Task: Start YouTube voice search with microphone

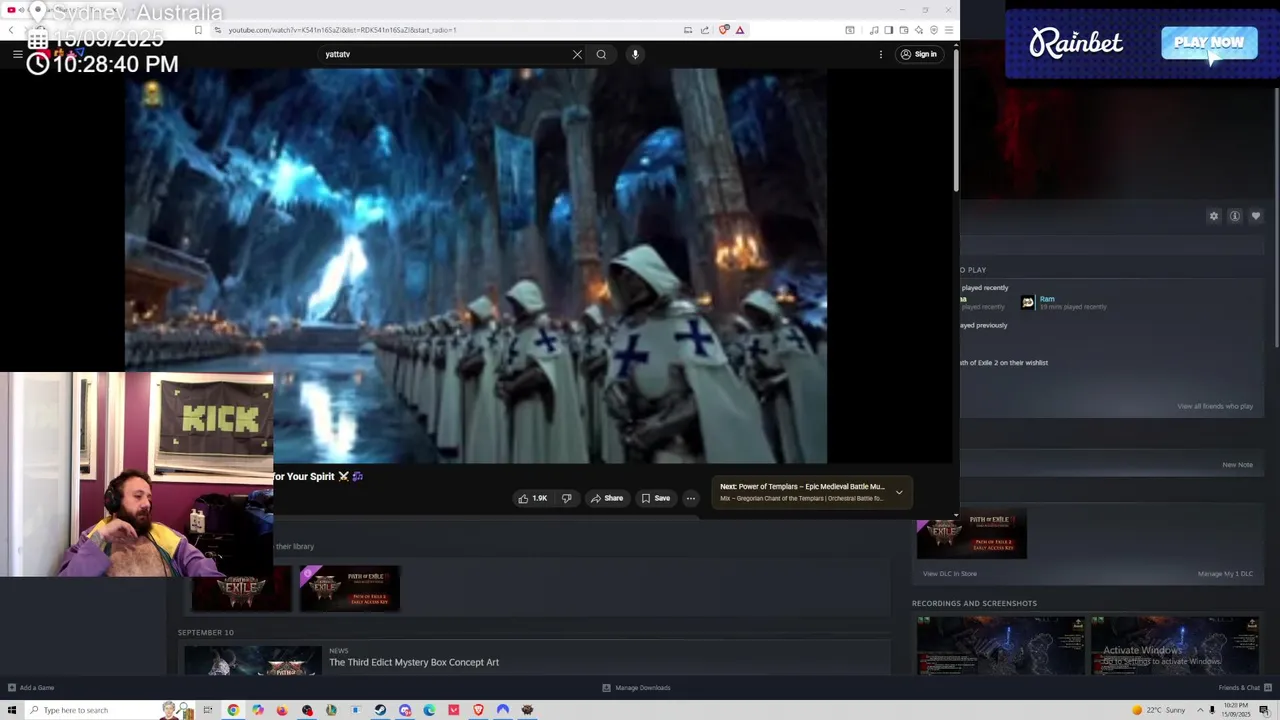Action: click(635, 54)
